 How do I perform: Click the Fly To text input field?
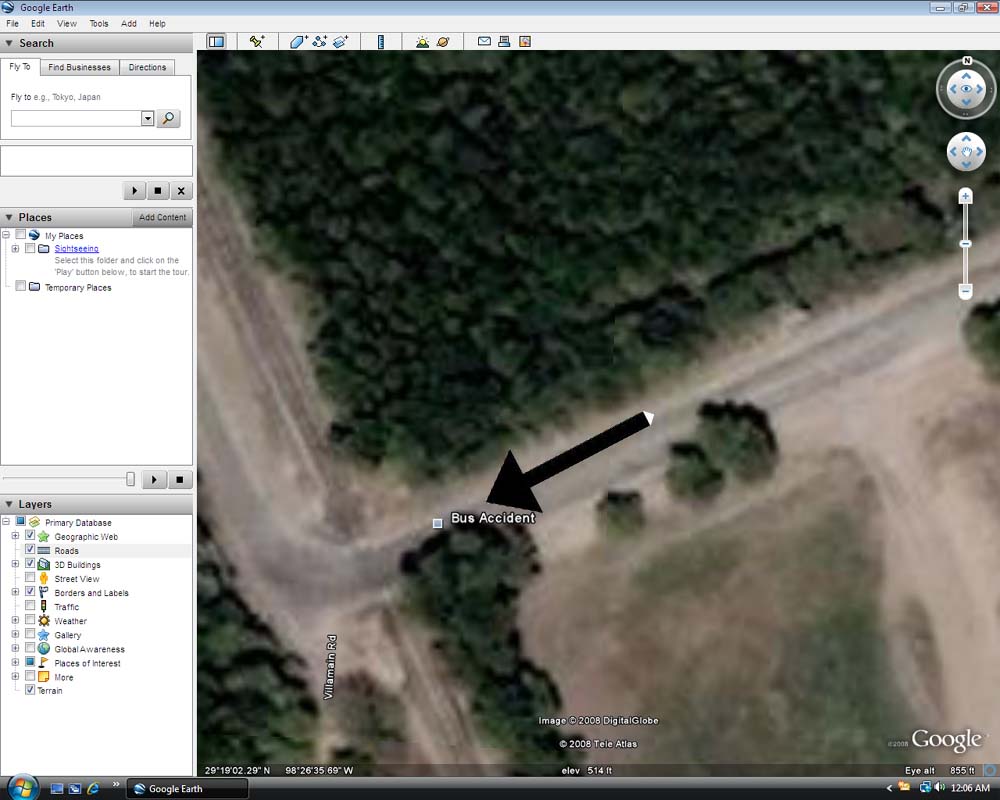76,118
